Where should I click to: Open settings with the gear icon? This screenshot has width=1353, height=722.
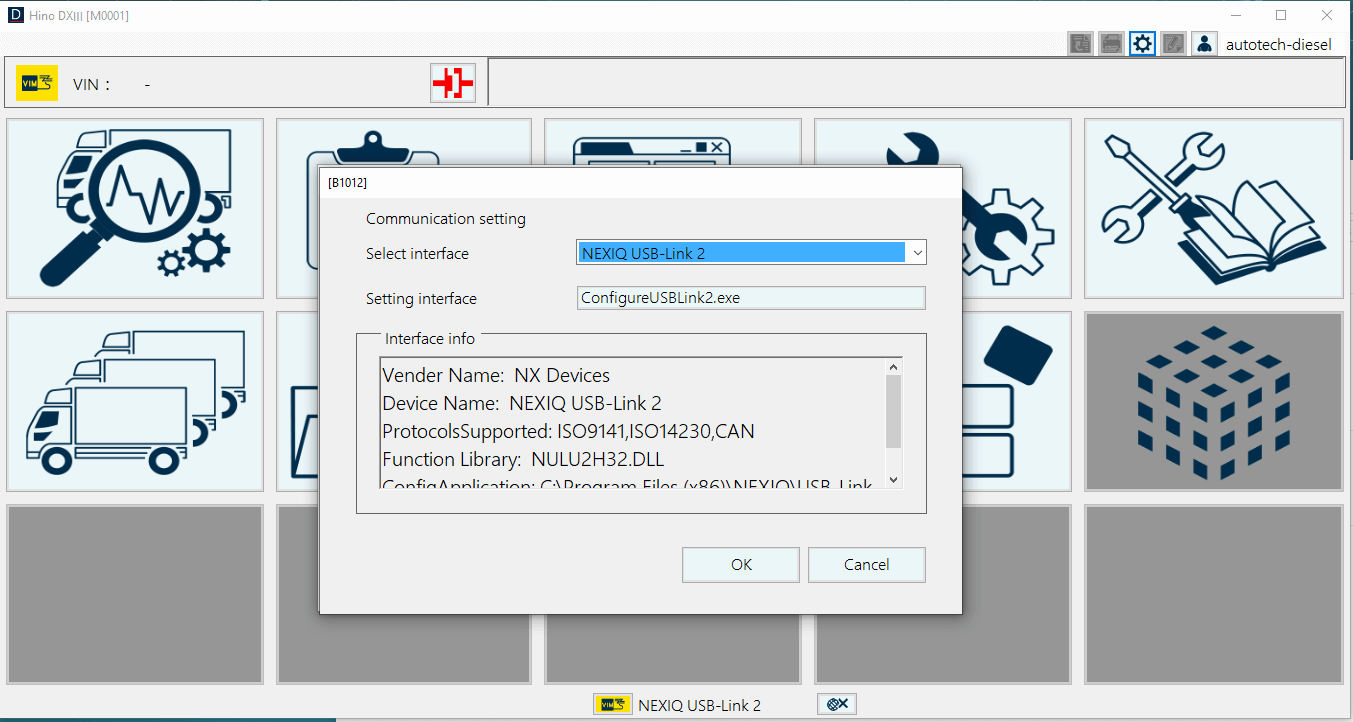tap(1142, 44)
